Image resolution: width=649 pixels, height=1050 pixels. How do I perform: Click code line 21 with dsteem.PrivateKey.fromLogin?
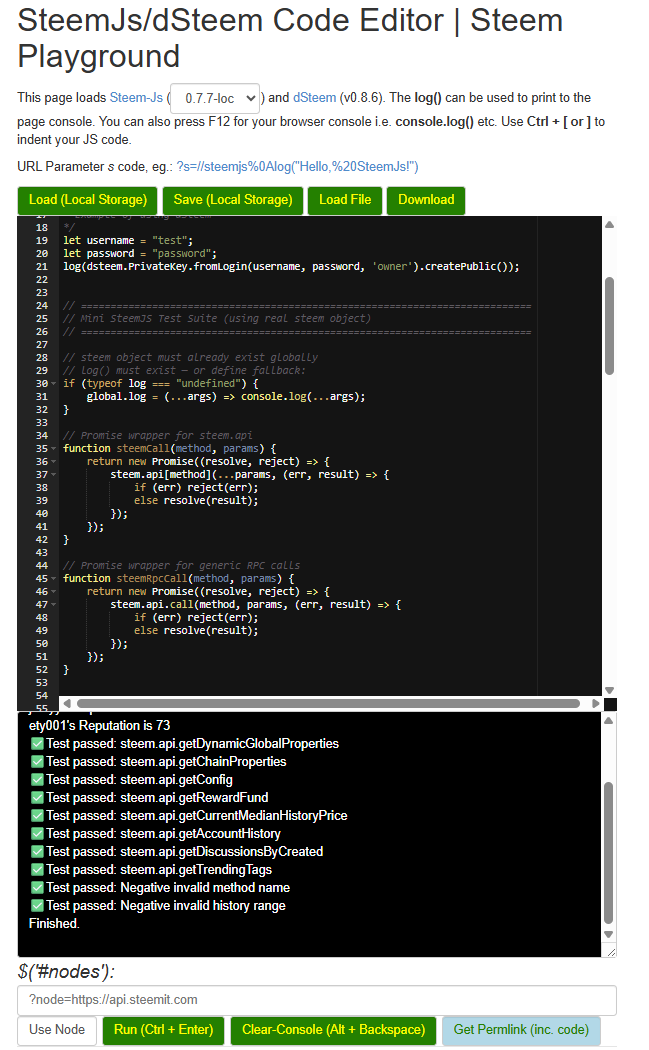291,267
